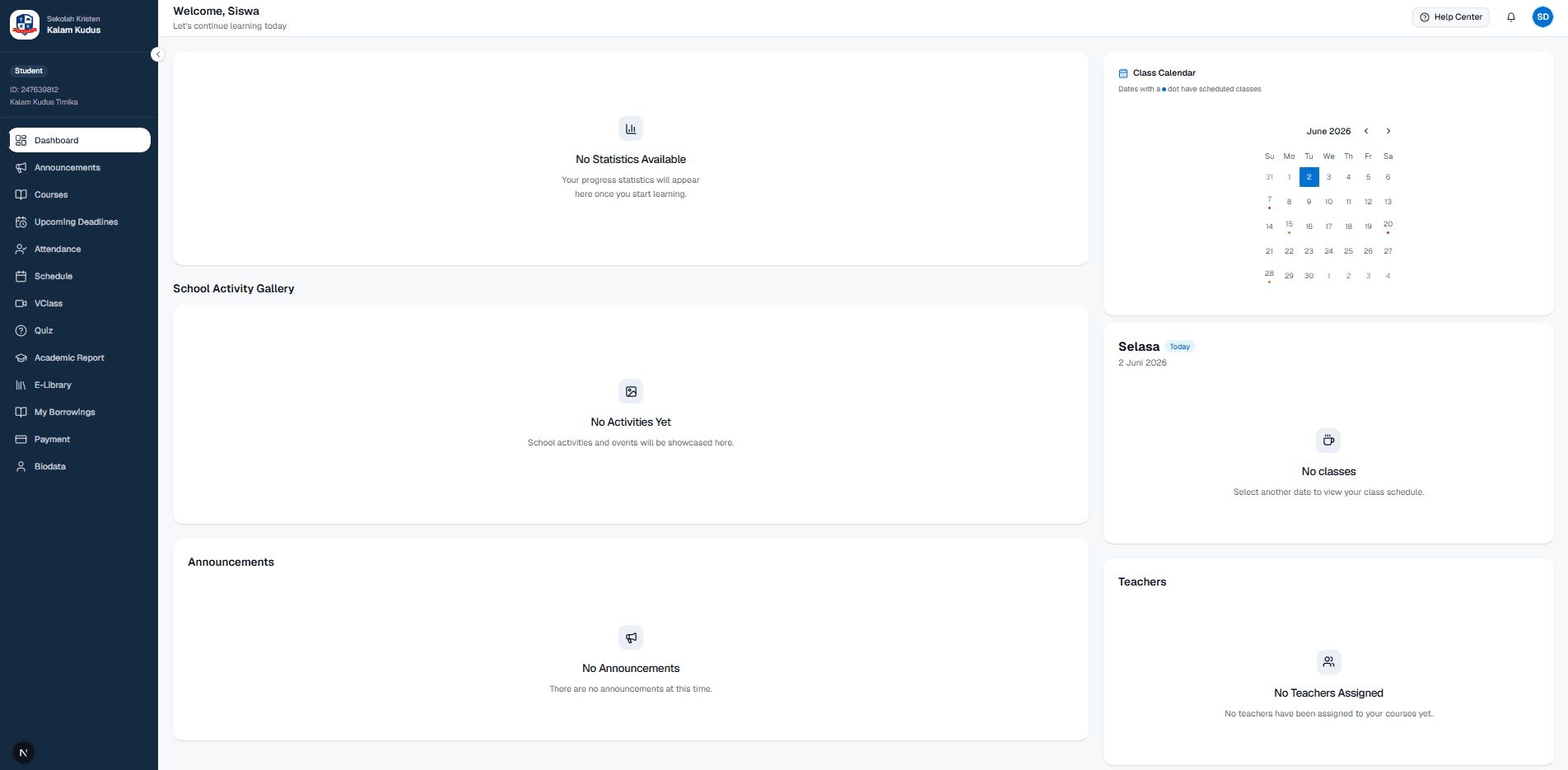
Task: Click the Academic Report graduation cap icon
Action: [x=21, y=357]
